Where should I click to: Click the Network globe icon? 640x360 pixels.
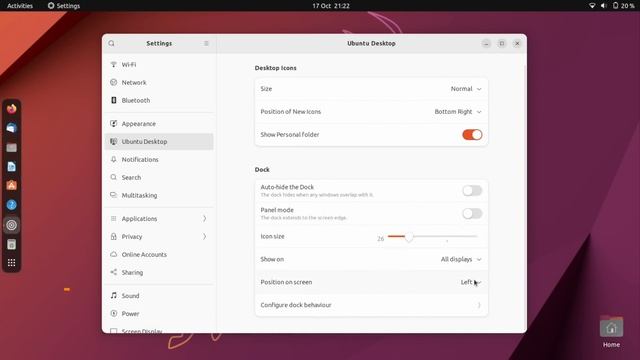point(113,82)
